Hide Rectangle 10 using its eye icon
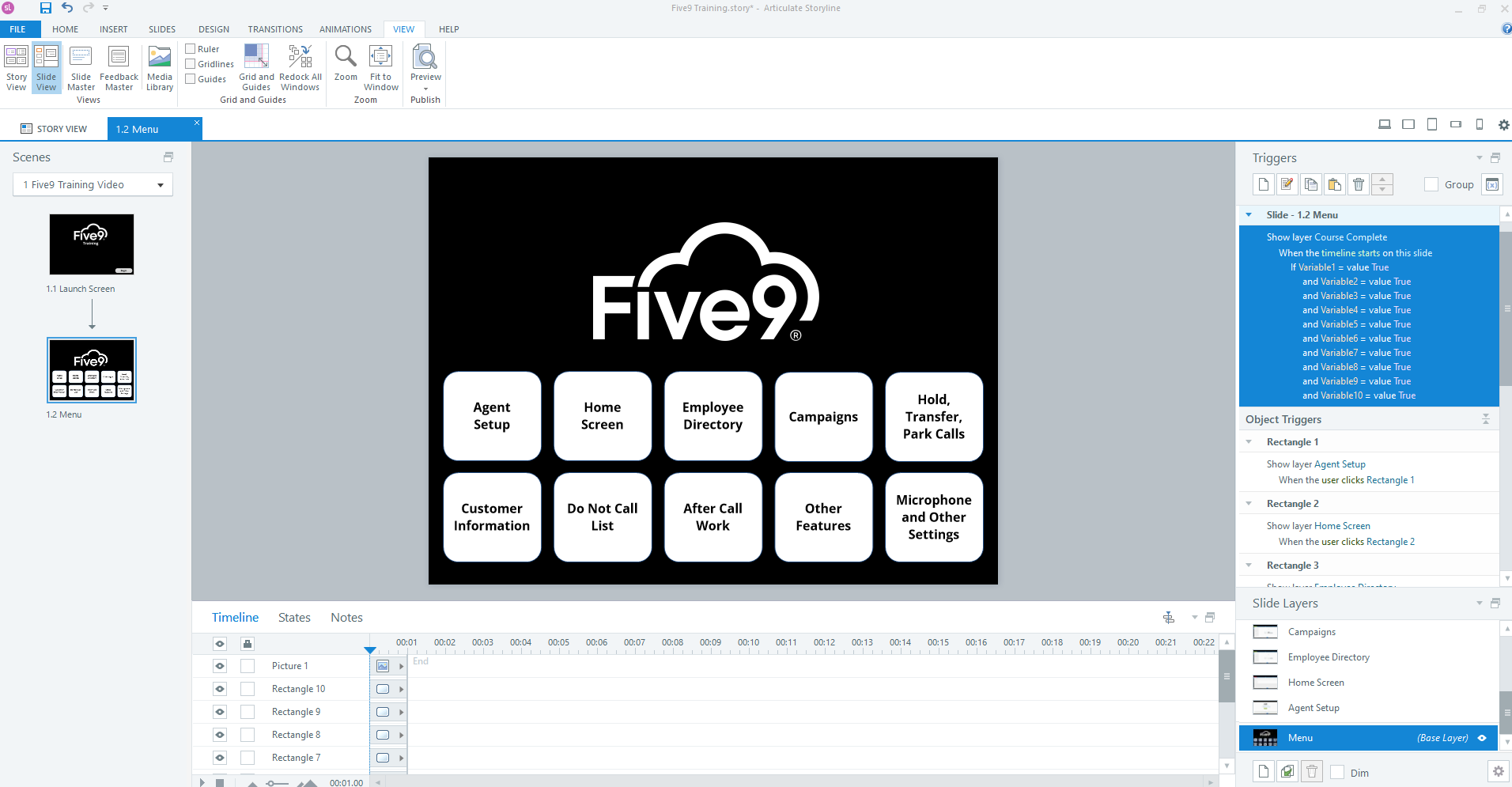Image resolution: width=1512 pixels, height=787 pixels. (220, 689)
